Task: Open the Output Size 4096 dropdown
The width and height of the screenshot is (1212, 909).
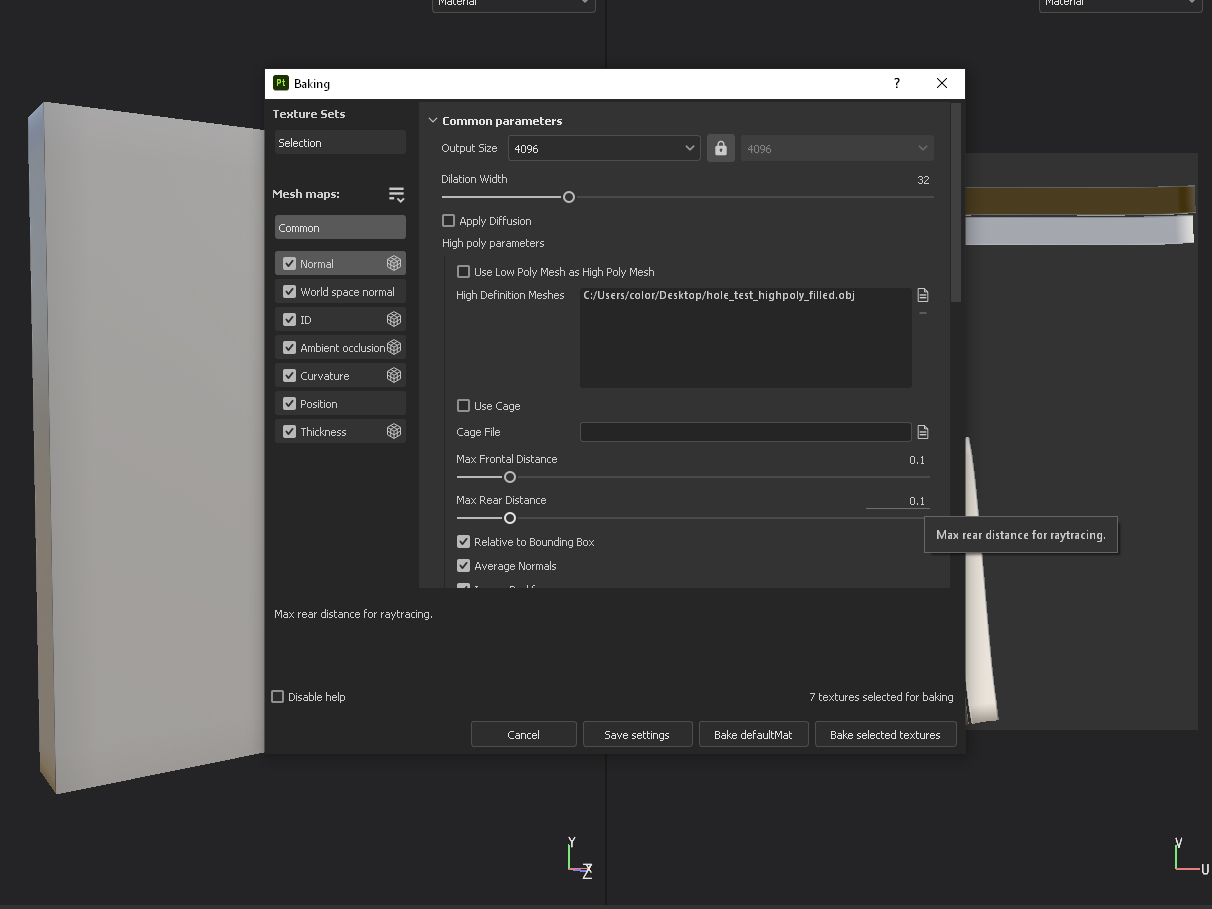Action: [603, 148]
